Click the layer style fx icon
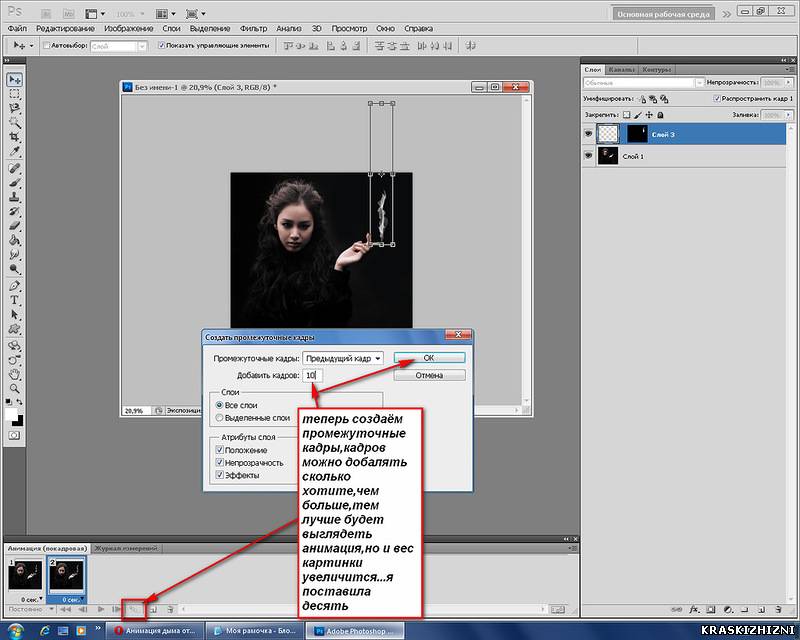Screen dimensions: 800x640 tap(694, 609)
